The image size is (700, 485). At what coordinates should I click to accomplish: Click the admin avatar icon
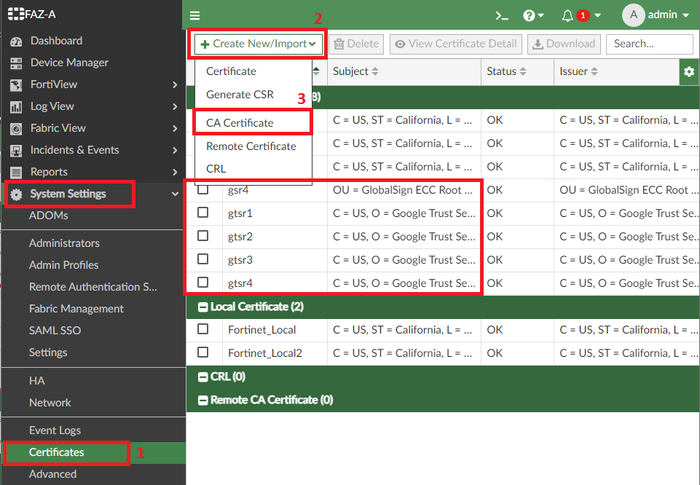633,15
